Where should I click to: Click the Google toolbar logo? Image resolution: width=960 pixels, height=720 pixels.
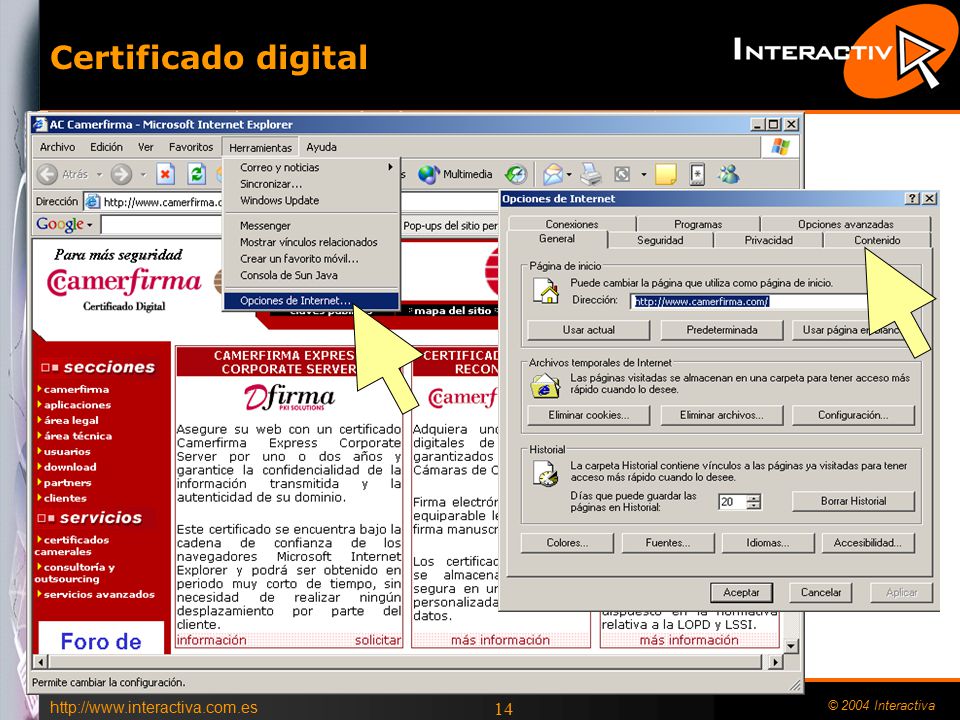click(x=60, y=225)
